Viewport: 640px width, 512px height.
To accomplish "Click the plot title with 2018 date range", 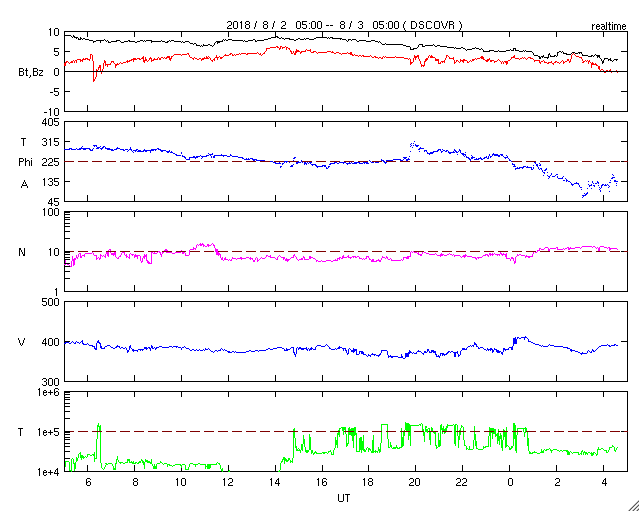I will point(345,25).
